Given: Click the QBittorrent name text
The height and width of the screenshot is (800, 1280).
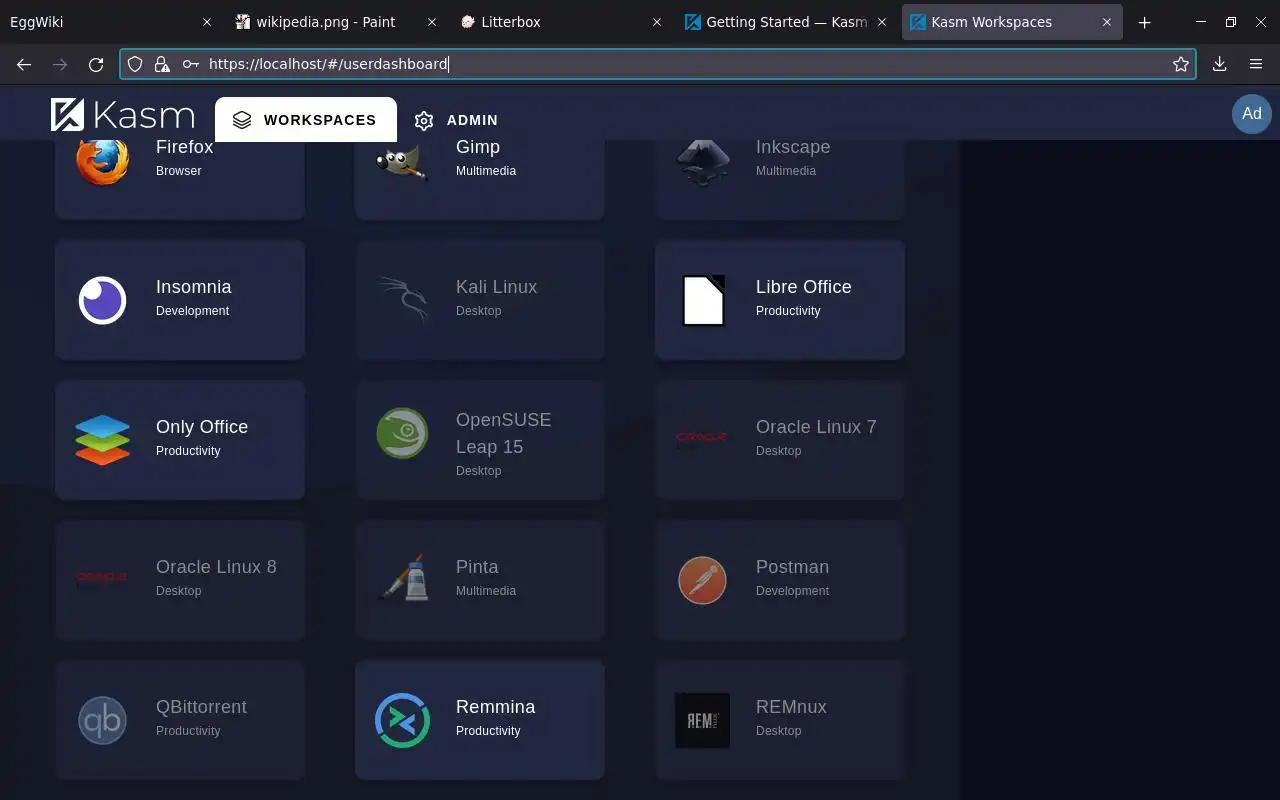Looking at the screenshot, I should pyautogui.click(x=201, y=706).
